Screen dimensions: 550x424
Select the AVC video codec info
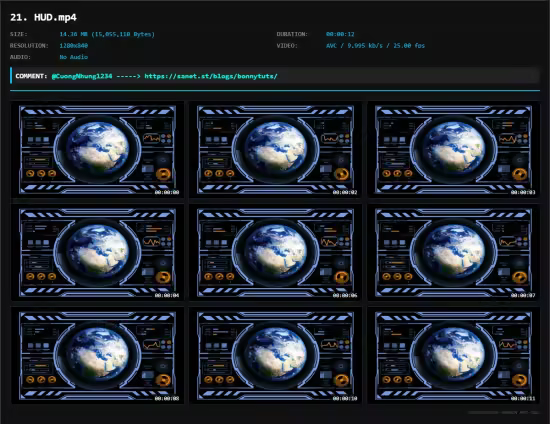(375, 46)
